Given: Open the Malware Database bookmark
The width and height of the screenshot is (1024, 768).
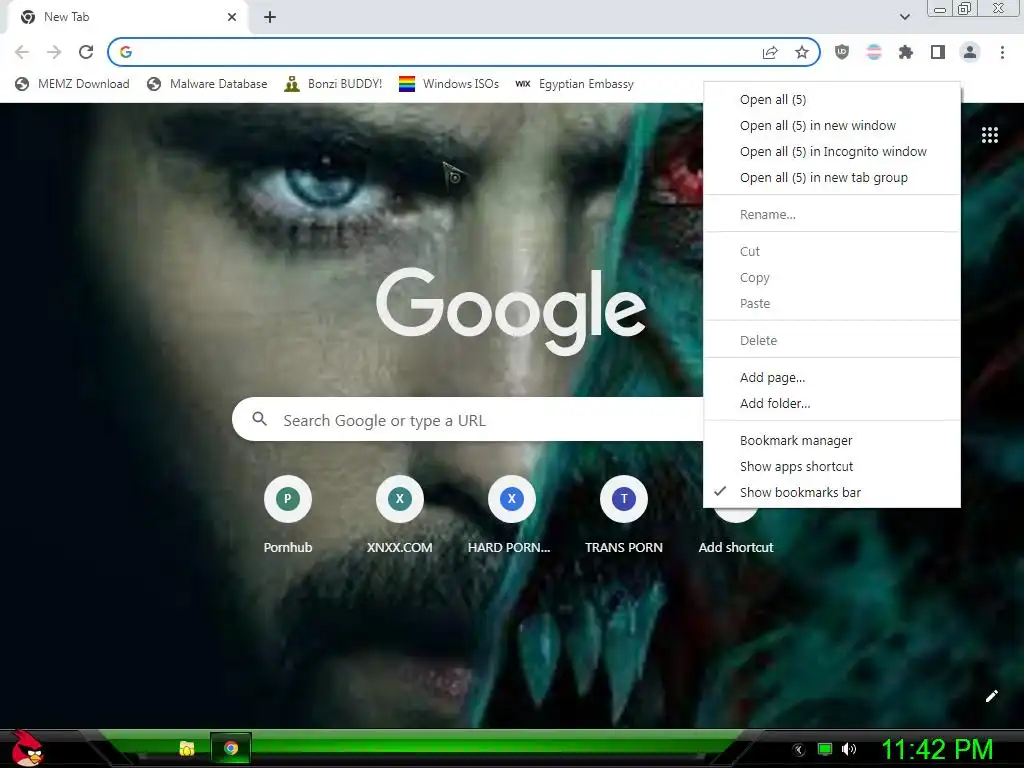Looking at the screenshot, I should coord(208,84).
